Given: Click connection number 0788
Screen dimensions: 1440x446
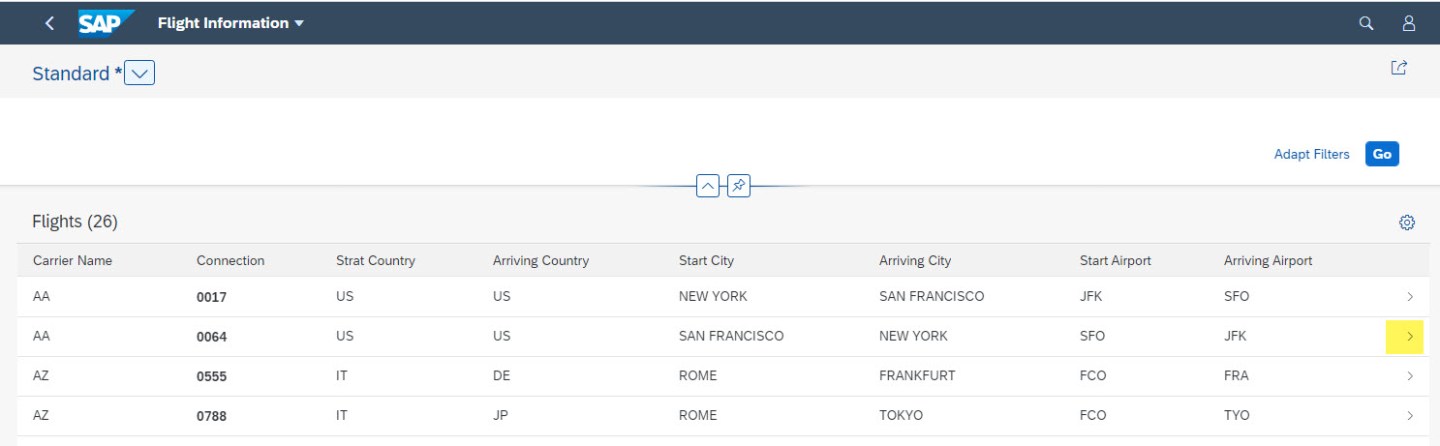Looking at the screenshot, I should coord(212,416).
